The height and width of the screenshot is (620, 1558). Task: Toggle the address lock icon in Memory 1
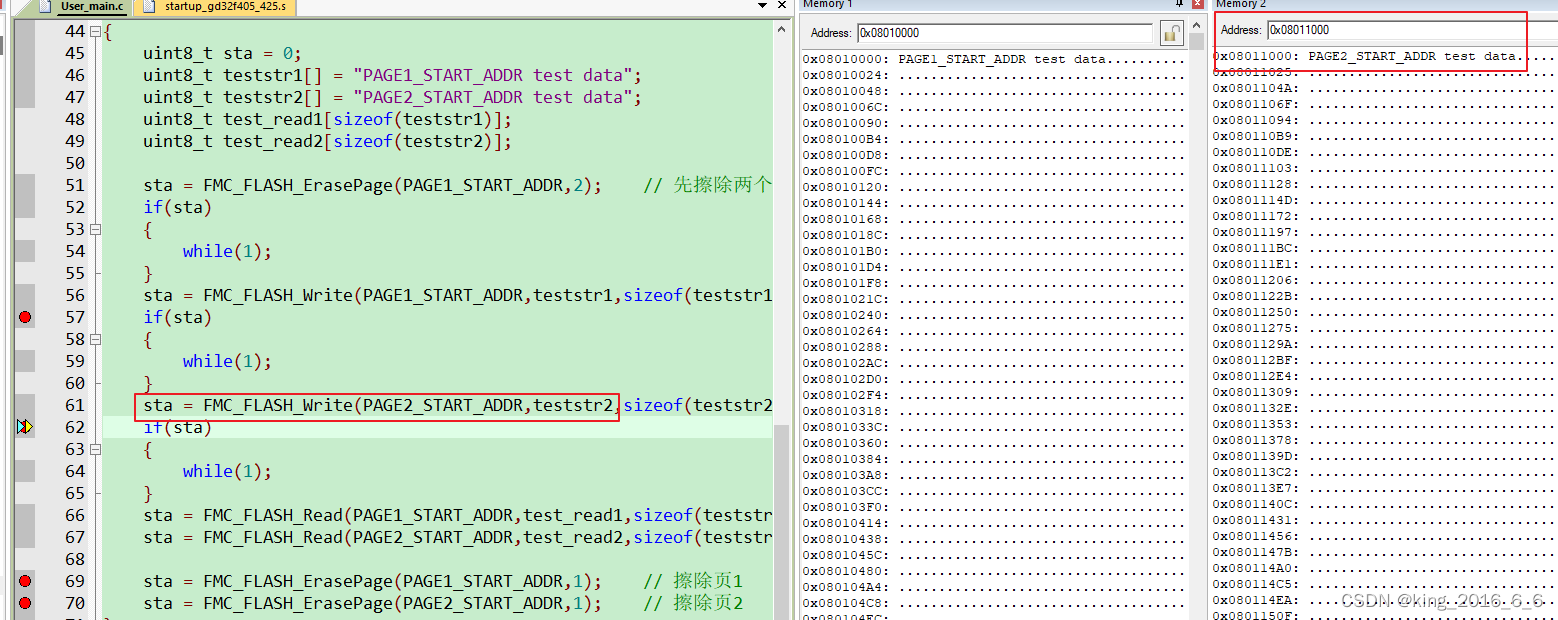(x=1172, y=33)
